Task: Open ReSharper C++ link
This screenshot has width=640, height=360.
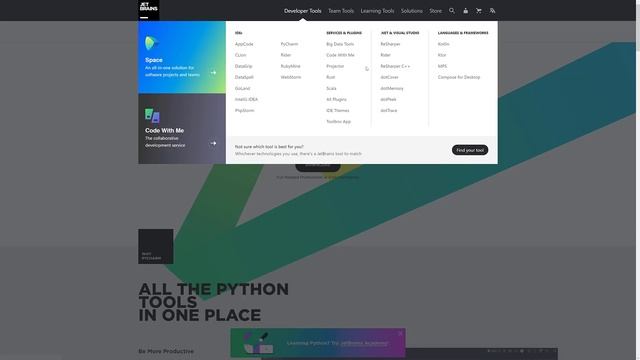Action: pyautogui.click(x=395, y=66)
